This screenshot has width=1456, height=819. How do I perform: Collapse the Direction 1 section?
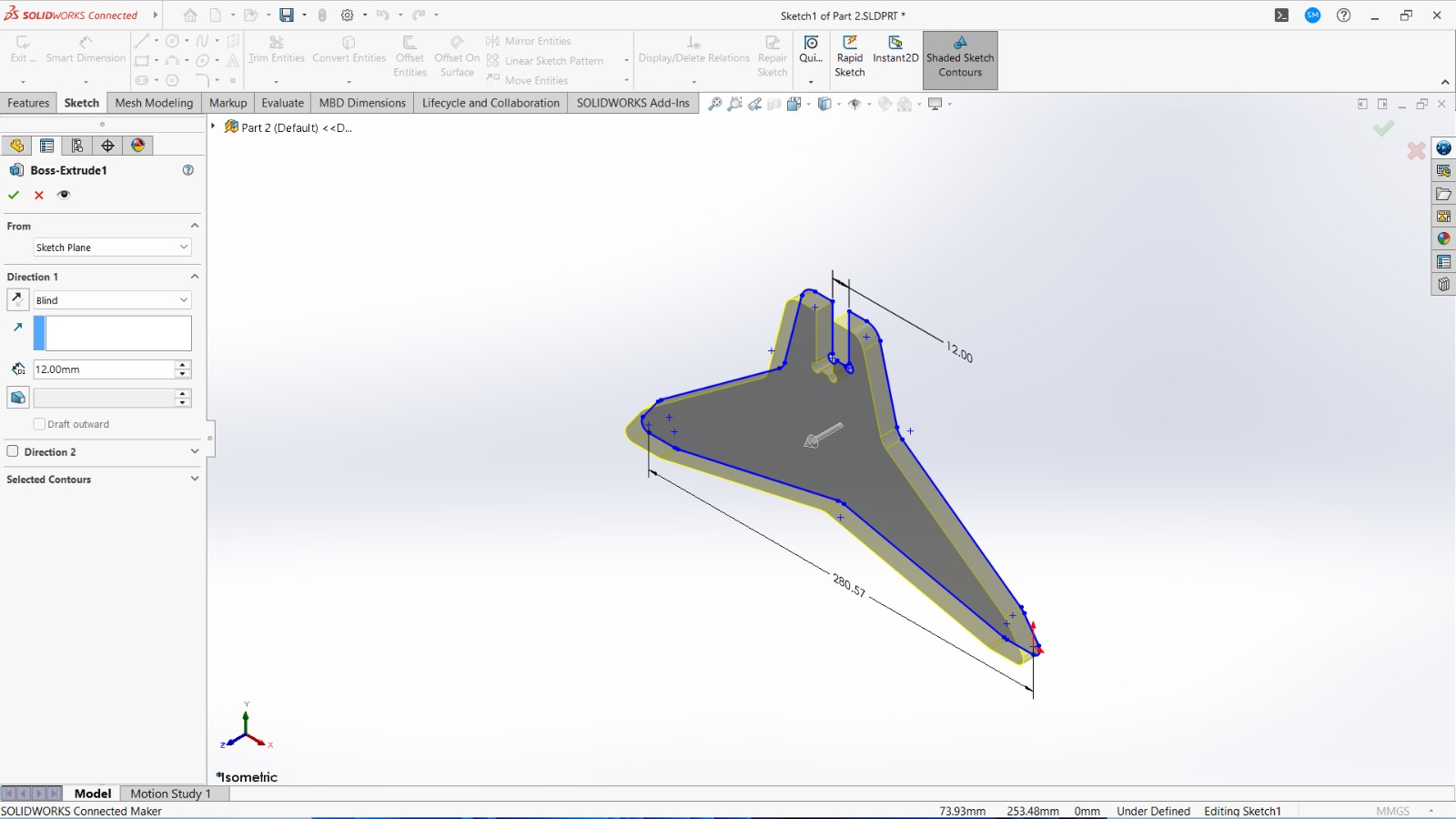195,277
